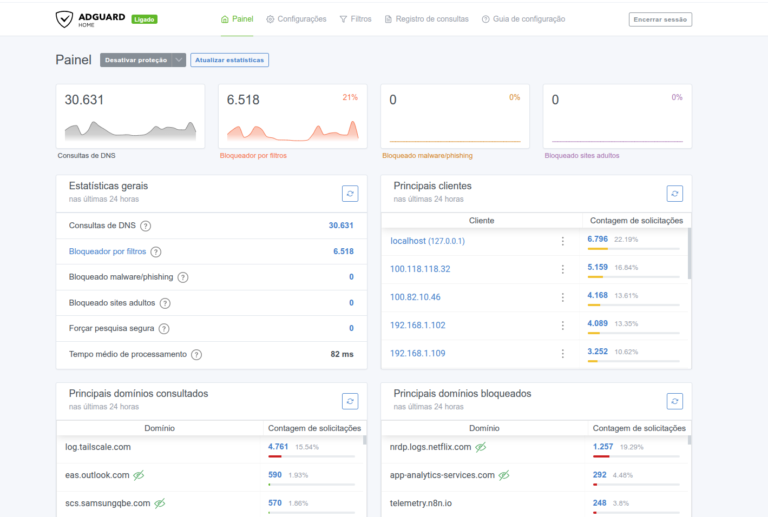The image size is (768, 517).
Task: Refresh the Principais domínios consultados panel
Action: tap(350, 401)
